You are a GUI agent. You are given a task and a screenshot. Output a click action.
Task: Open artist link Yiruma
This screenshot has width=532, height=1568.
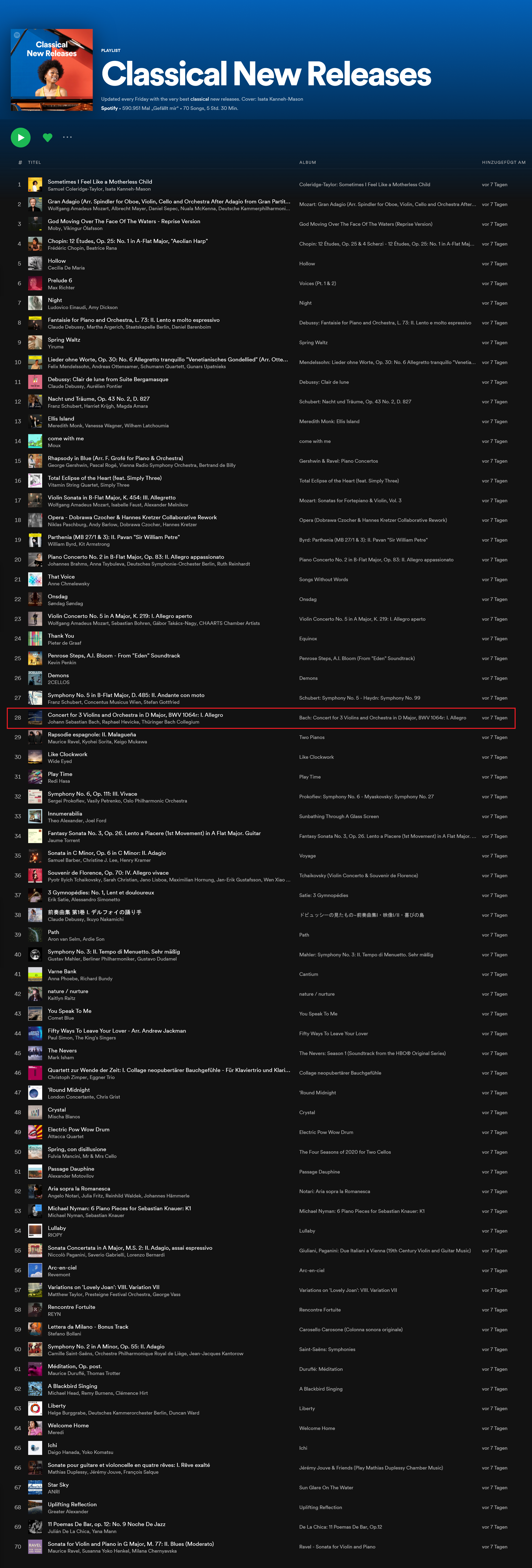point(56,347)
